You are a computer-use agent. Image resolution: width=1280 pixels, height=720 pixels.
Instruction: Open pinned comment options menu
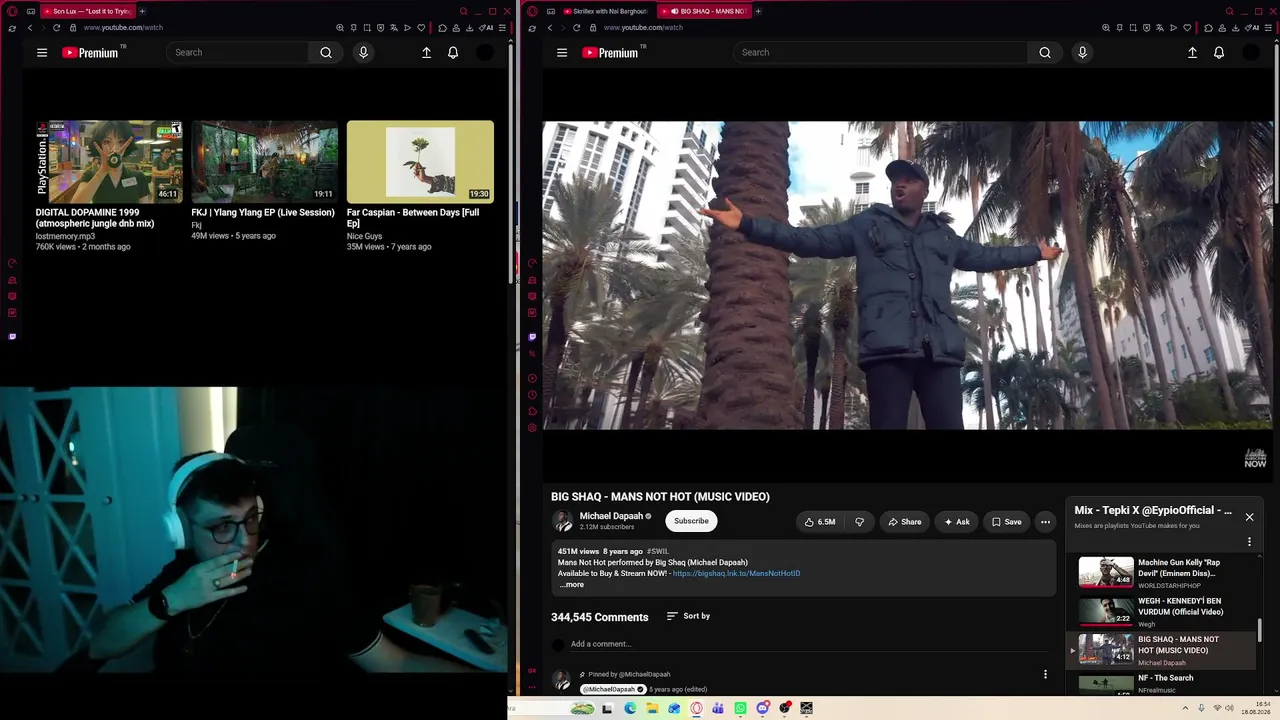point(1045,675)
